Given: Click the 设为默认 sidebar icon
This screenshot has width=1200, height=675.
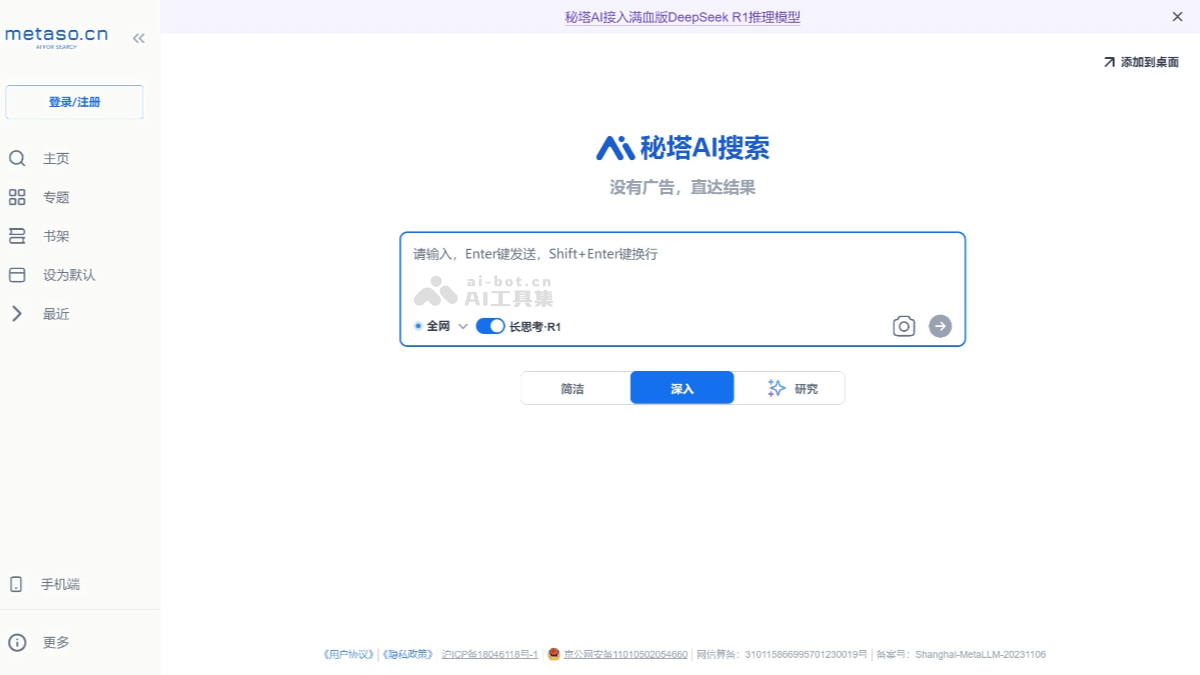Looking at the screenshot, I should 16,274.
